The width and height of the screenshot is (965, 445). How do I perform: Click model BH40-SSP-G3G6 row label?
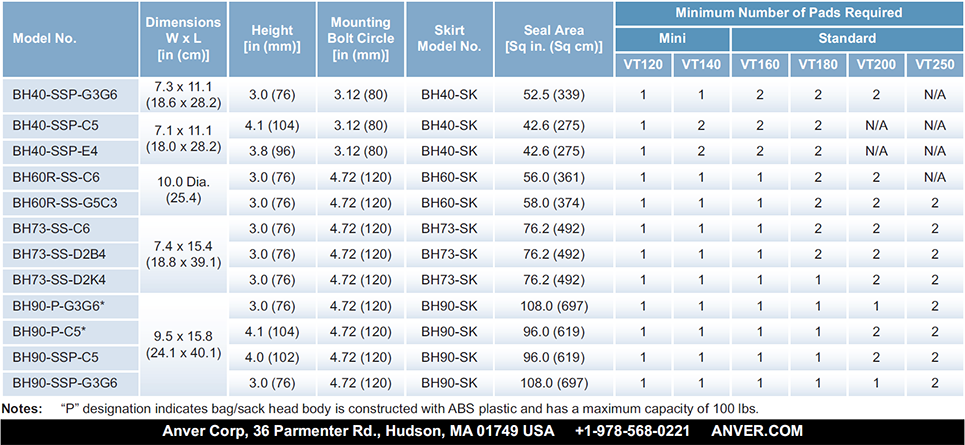click(66, 95)
